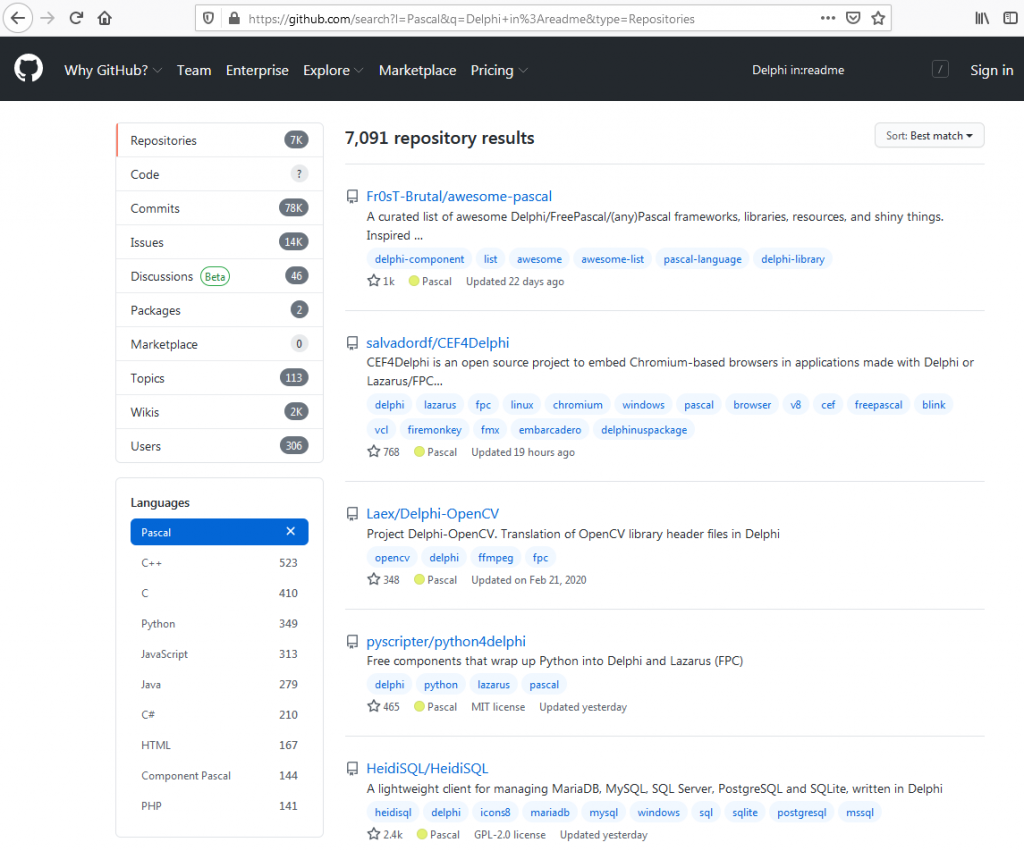Click the Sign in link
Image resolution: width=1024 pixels, height=851 pixels.
coord(991,70)
